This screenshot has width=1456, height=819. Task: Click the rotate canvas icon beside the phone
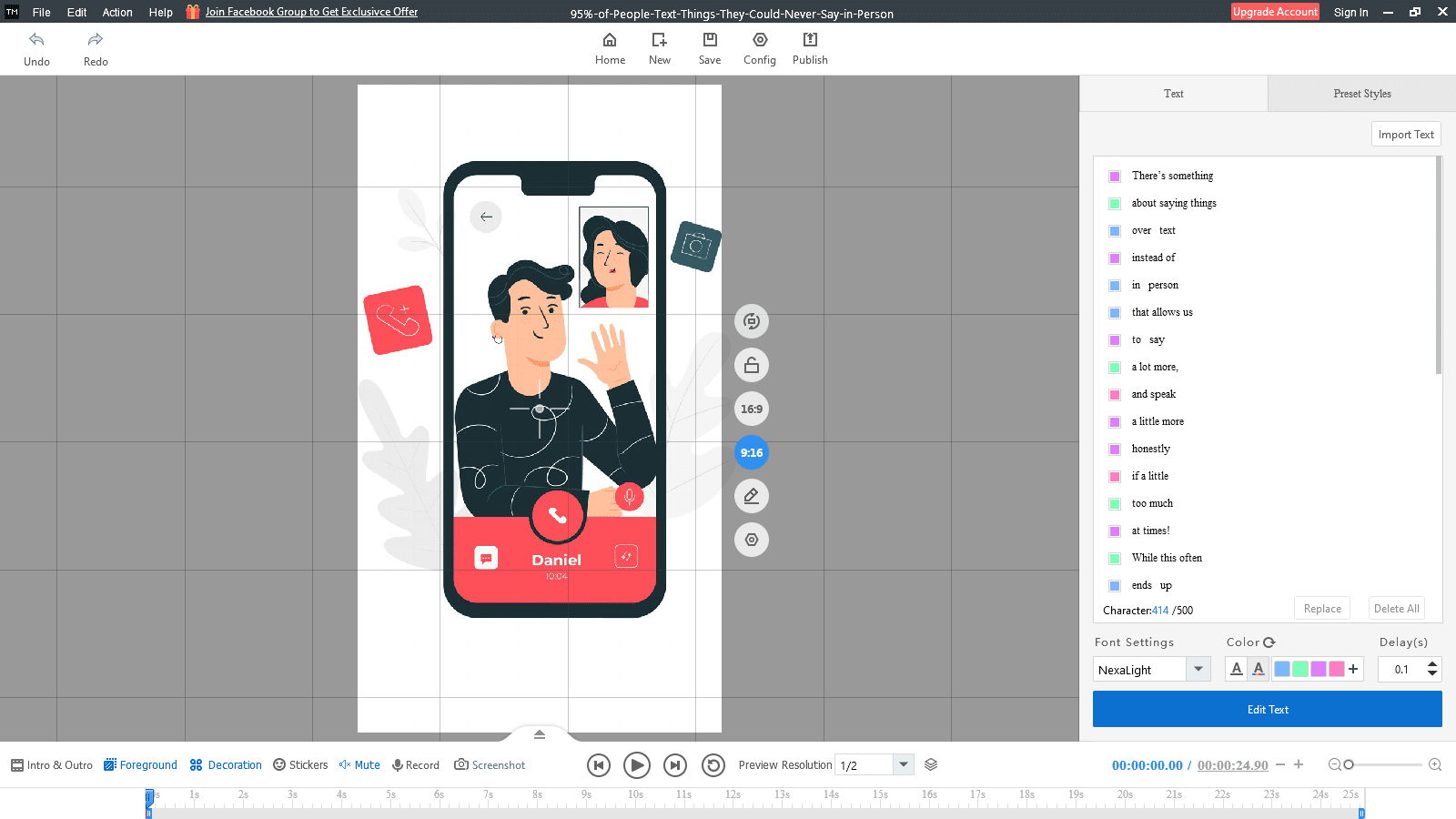click(751, 321)
